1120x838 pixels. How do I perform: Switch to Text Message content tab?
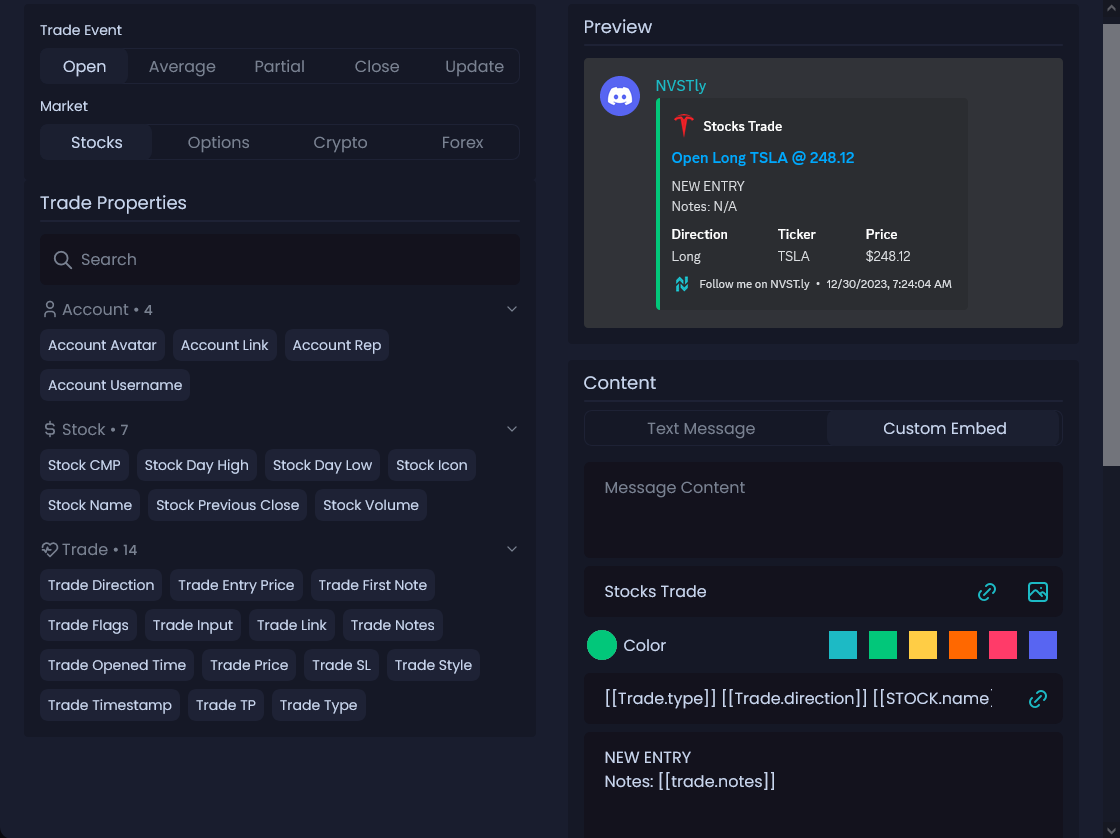(701, 429)
